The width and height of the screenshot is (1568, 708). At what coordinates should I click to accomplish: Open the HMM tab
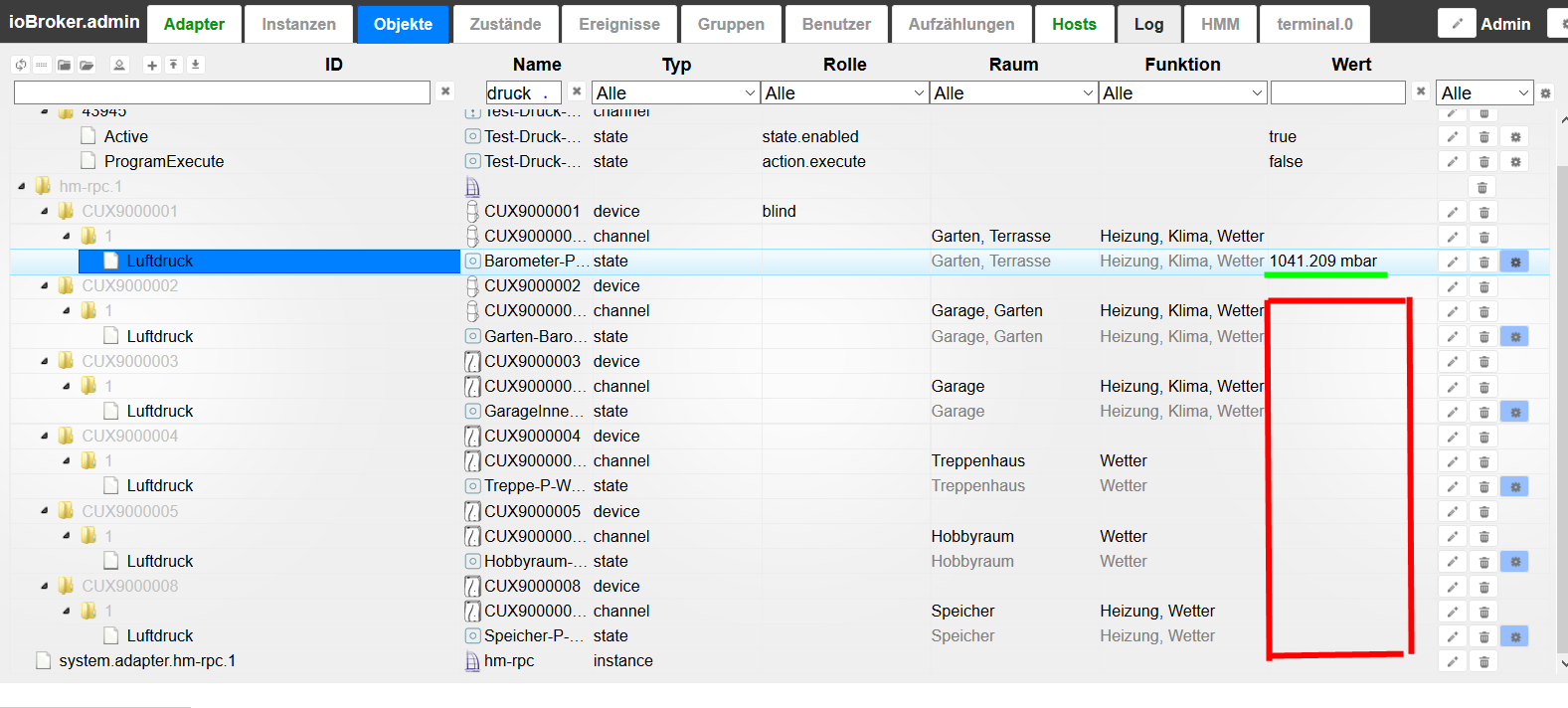point(1220,24)
